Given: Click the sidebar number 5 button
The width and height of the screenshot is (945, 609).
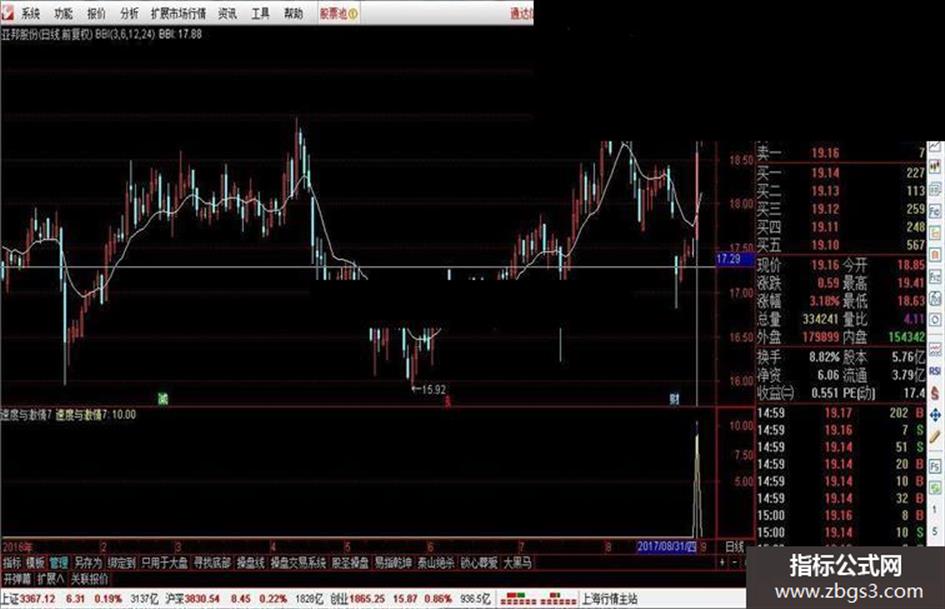Looking at the screenshot, I should 935,531.
